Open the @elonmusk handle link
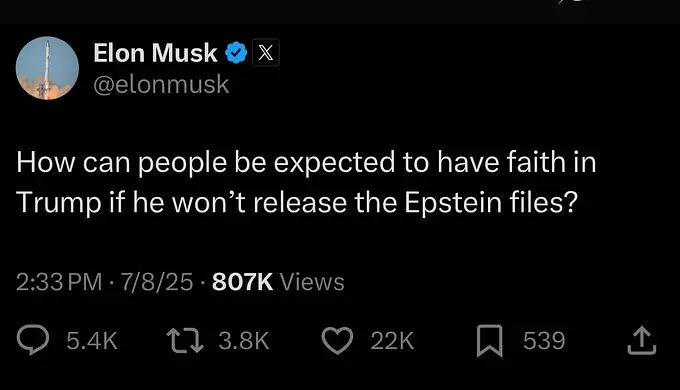Viewport: 680px width, 390px height. [x=161, y=84]
